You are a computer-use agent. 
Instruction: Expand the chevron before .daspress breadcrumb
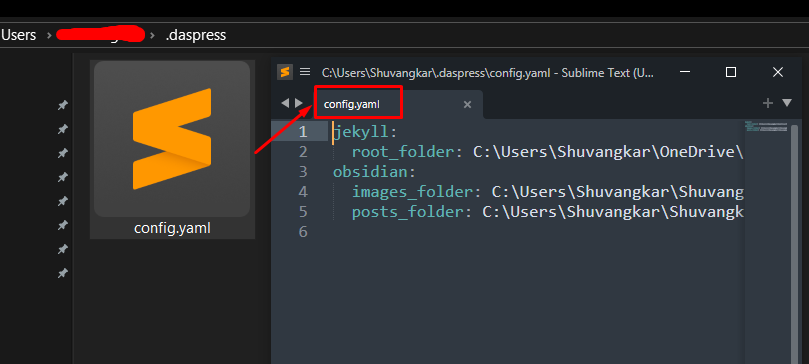coord(153,36)
